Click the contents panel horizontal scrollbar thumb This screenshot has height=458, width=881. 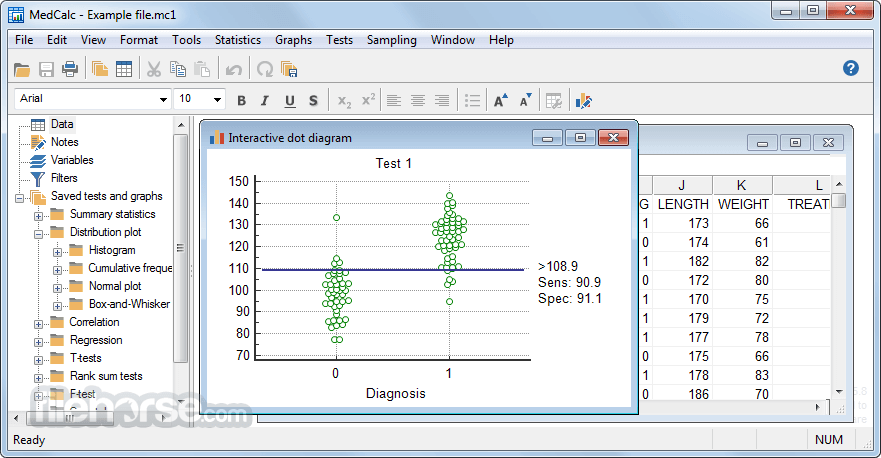click(x=69, y=418)
